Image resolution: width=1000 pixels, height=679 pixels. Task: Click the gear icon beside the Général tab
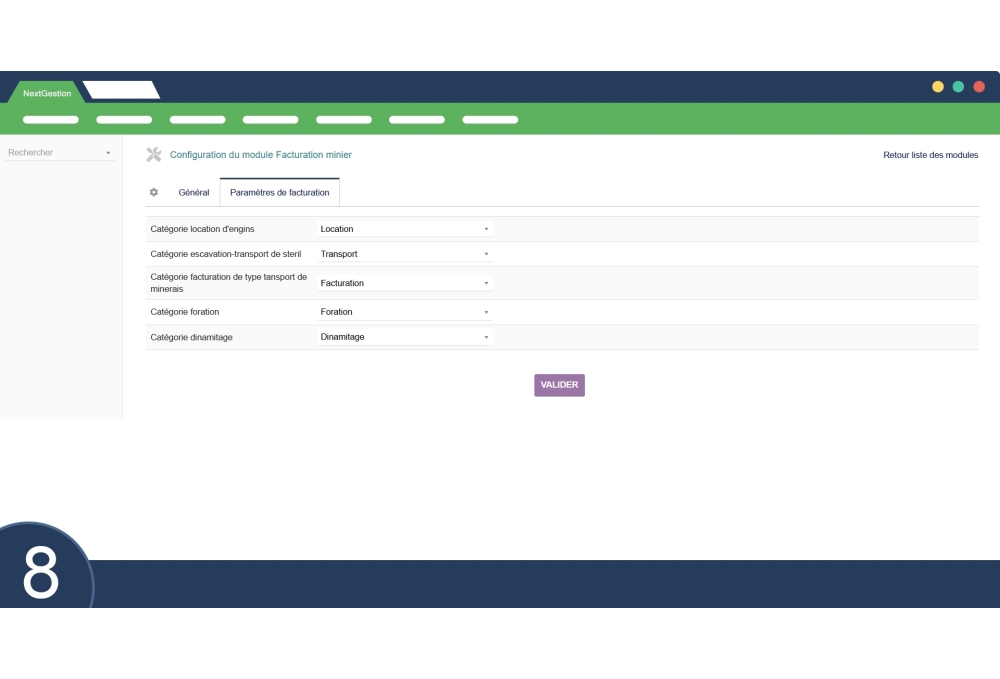pyautogui.click(x=153, y=192)
